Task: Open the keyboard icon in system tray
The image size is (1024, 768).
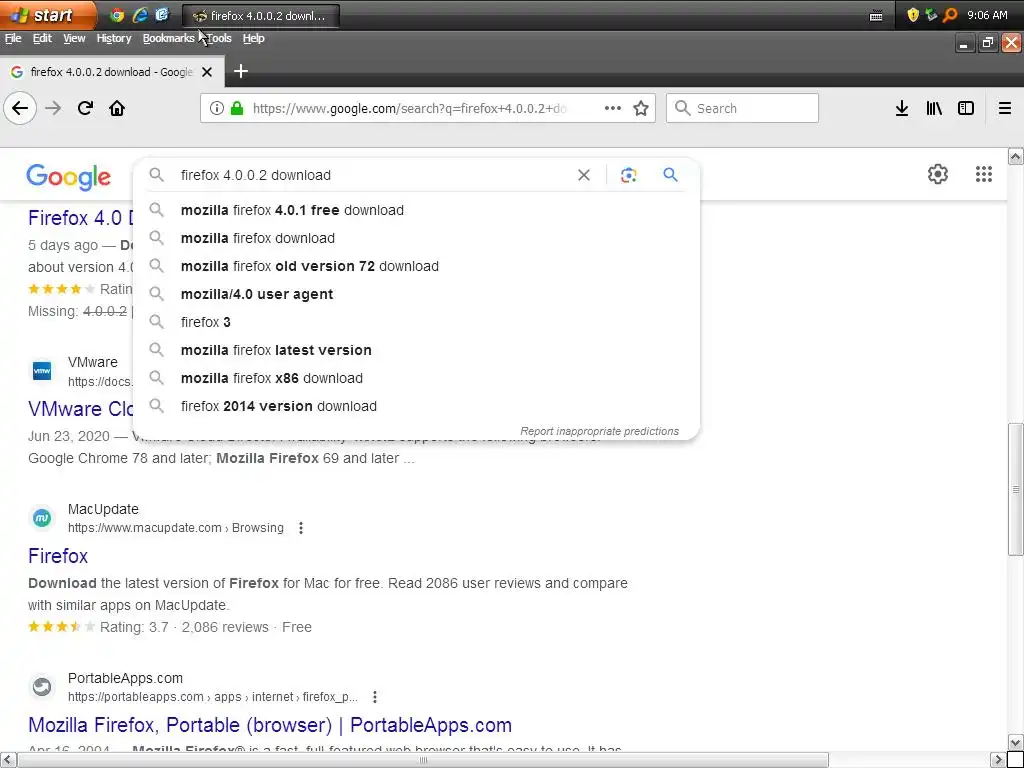Action: [x=876, y=16]
